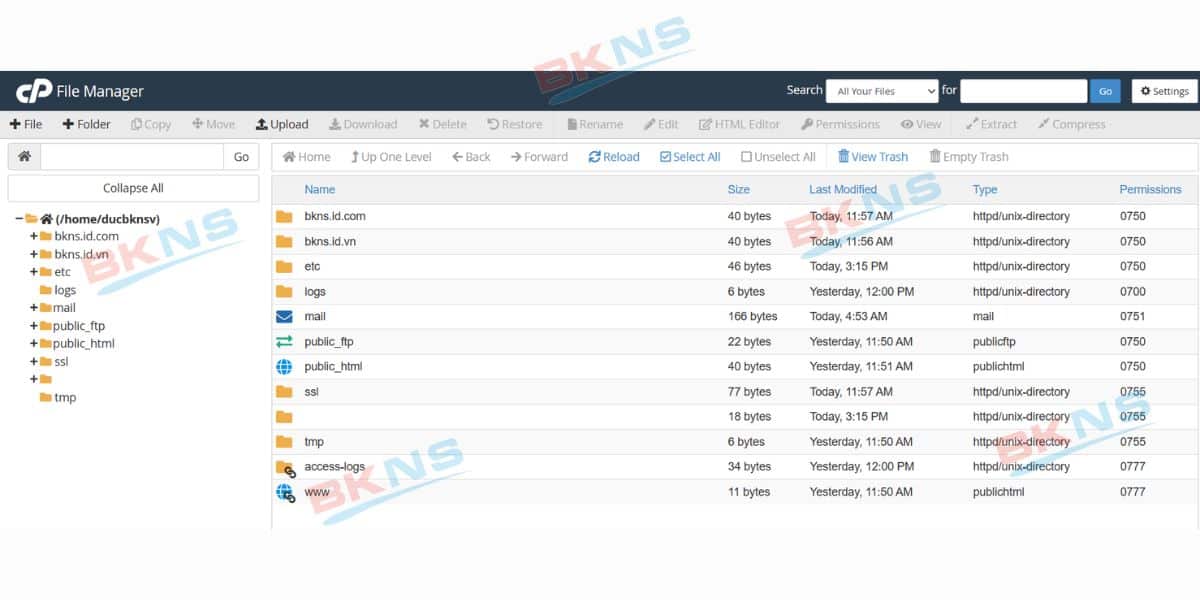The image size is (1200, 600).
Task: Click the ssl folder icon in list
Action: (285, 391)
